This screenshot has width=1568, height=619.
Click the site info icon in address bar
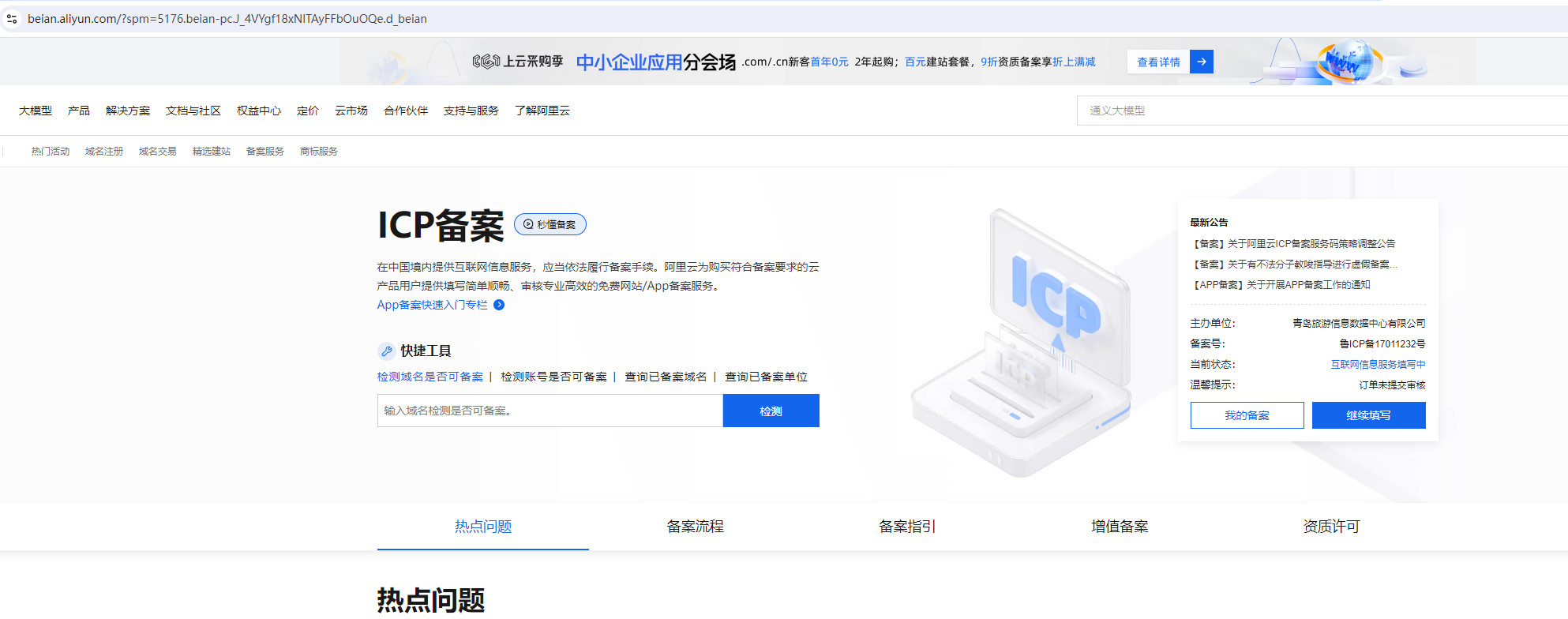[x=11, y=19]
